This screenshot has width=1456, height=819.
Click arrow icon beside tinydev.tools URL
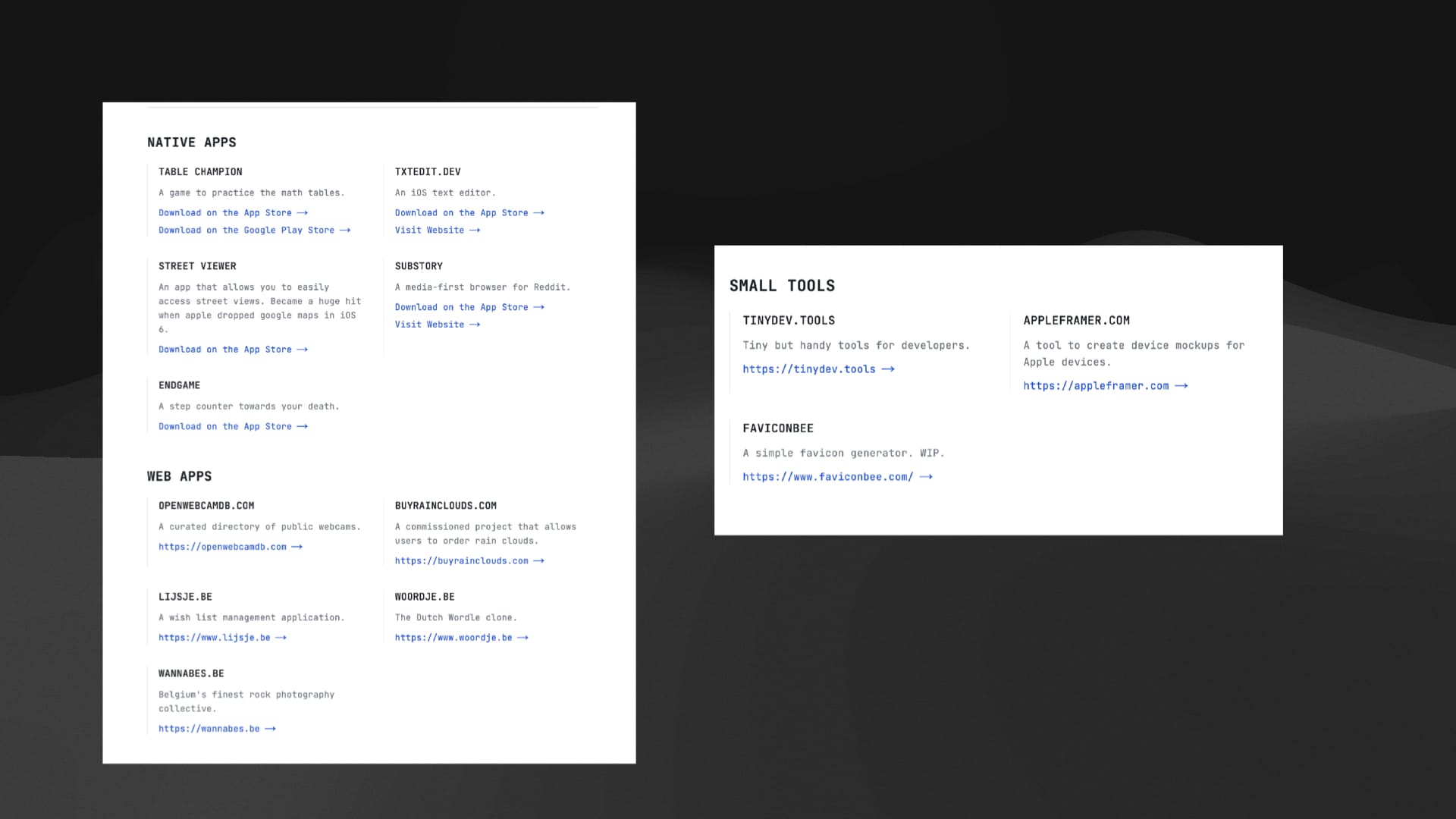tap(888, 369)
